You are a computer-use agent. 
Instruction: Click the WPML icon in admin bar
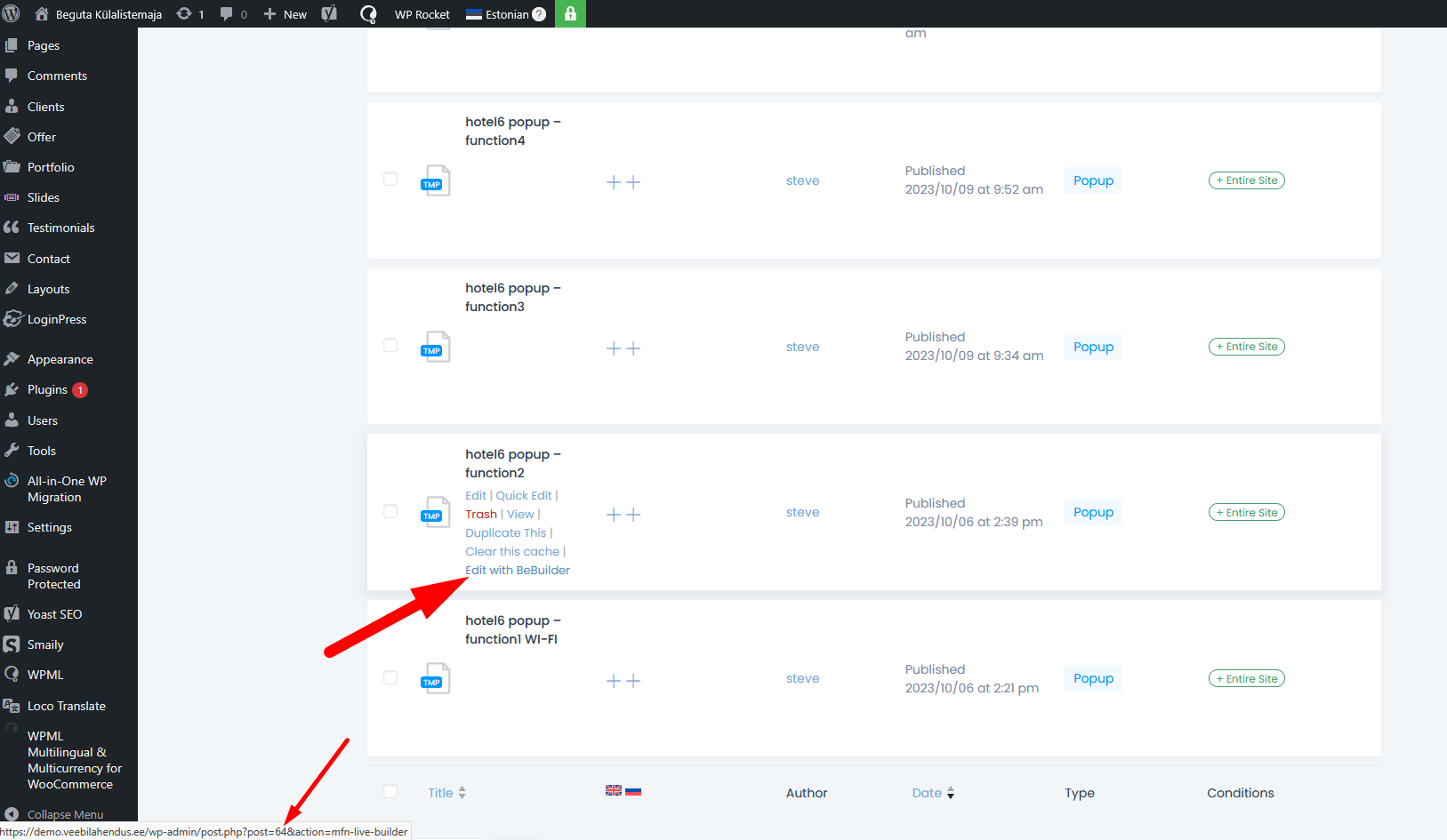click(368, 13)
